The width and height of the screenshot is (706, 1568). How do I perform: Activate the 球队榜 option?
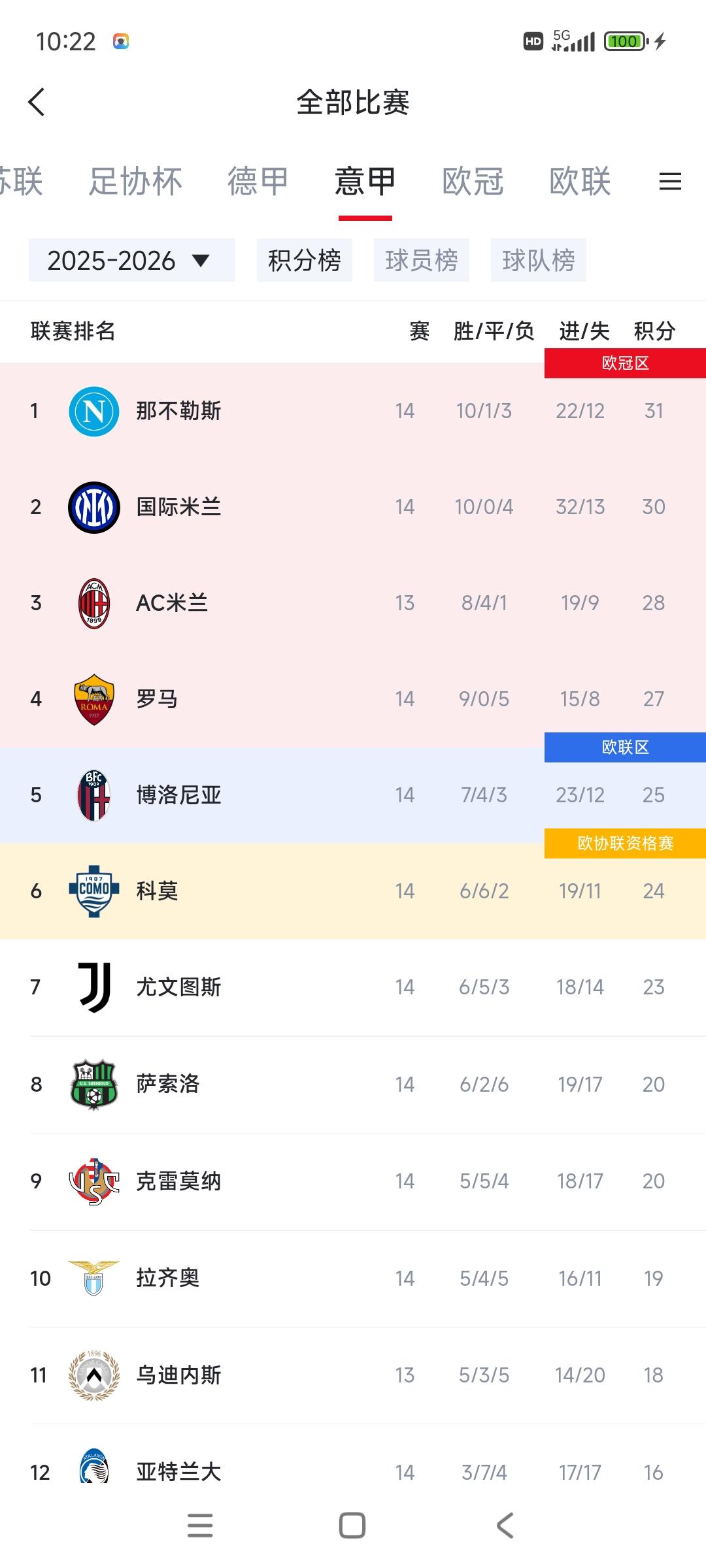539,259
